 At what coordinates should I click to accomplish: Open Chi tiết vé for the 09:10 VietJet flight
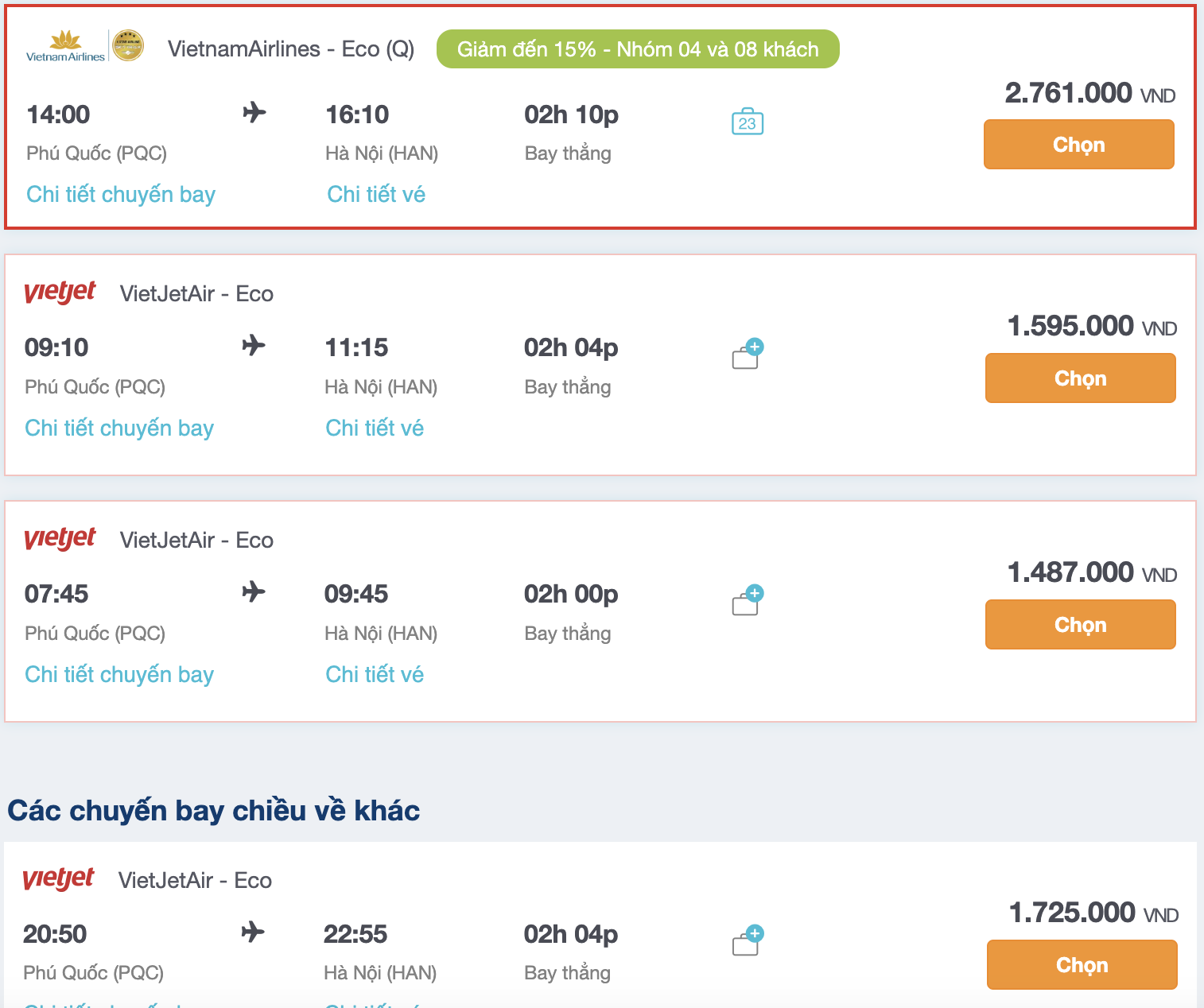375,428
